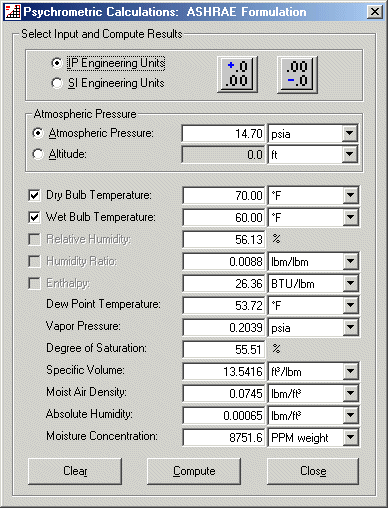Click the enthalpy field showing 26.36

pyautogui.click(x=224, y=283)
